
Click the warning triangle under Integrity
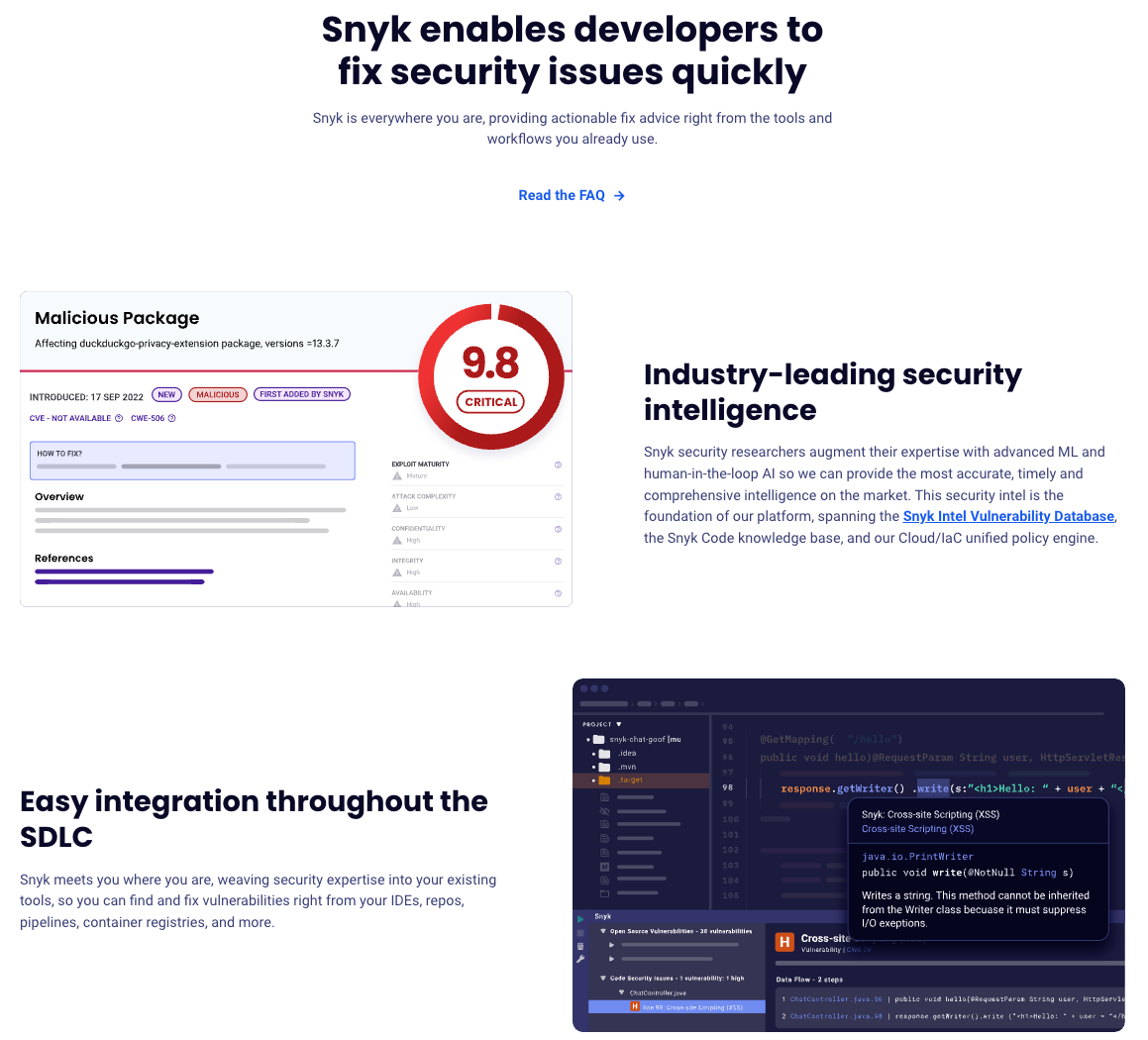click(x=397, y=572)
